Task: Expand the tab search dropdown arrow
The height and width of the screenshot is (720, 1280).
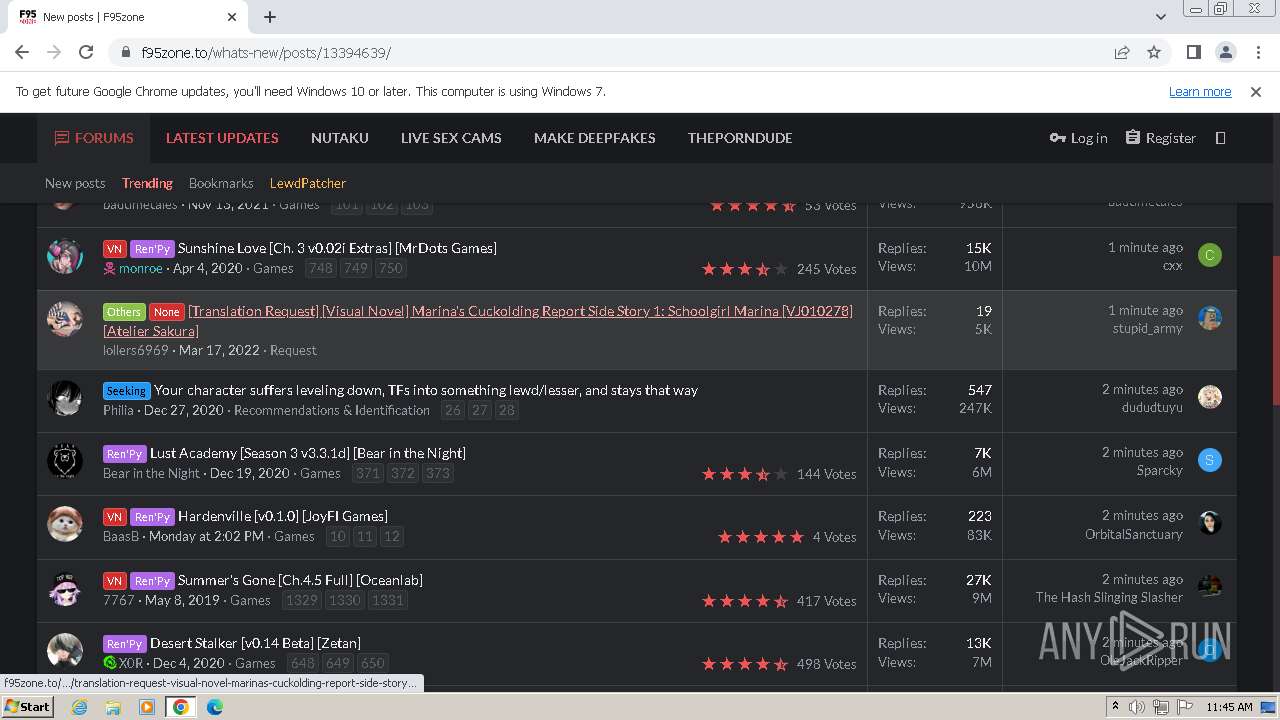Action: (1160, 17)
